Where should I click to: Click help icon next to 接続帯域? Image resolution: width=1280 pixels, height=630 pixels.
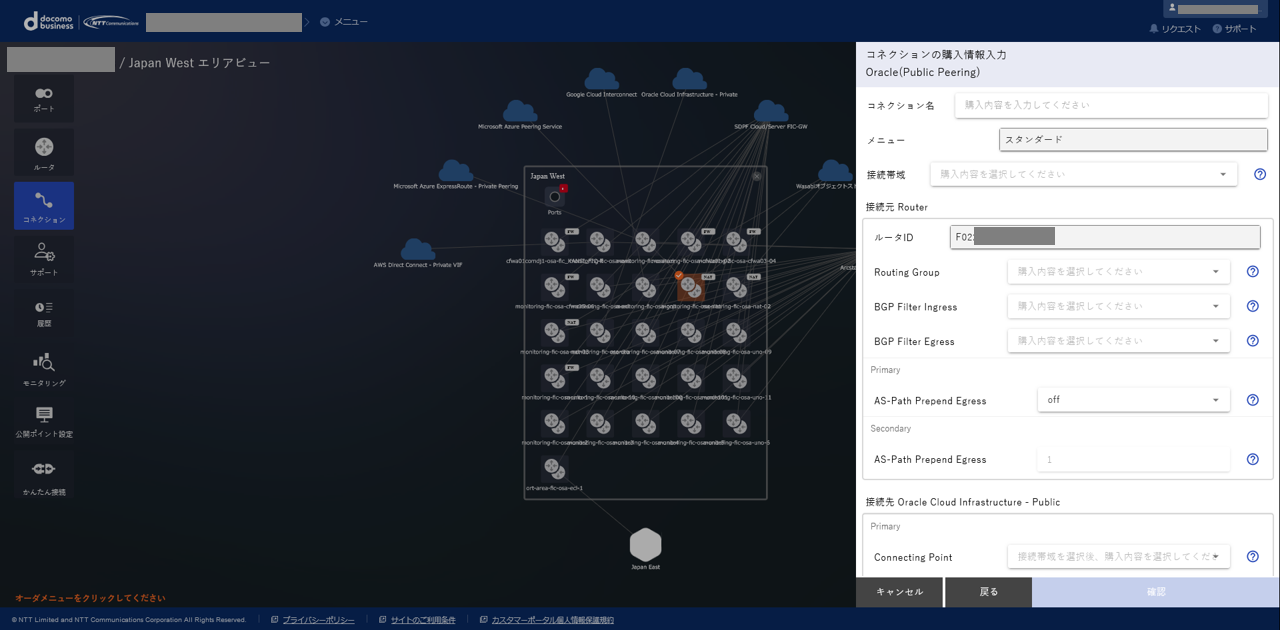[1260, 174]
